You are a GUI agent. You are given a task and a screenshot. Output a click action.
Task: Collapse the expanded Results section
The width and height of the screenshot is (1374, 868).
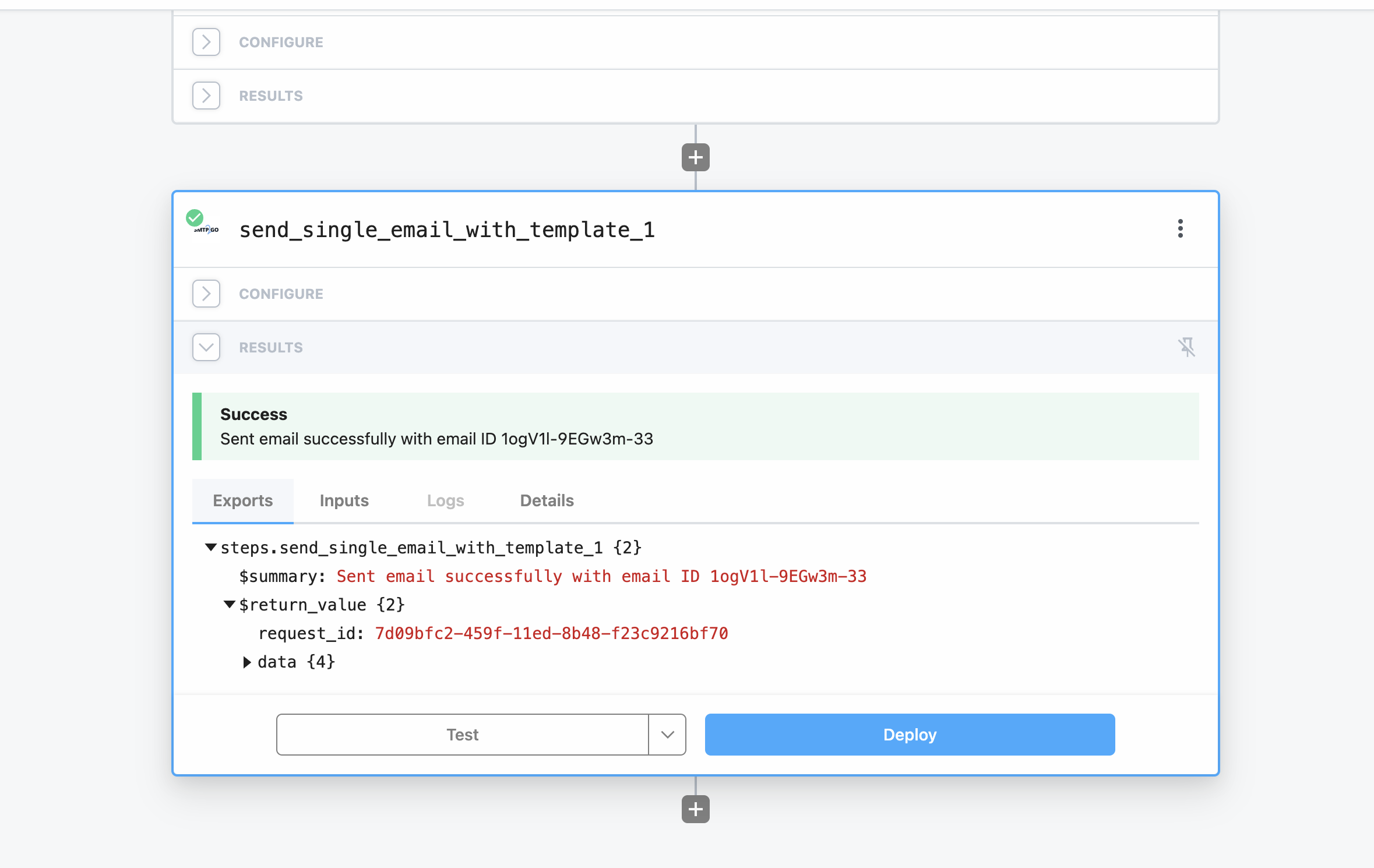click(x=206, y=347)
